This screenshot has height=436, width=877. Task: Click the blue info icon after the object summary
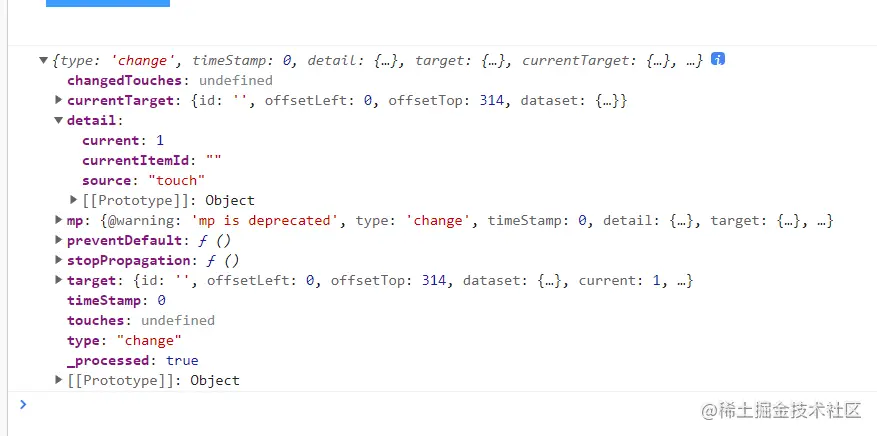718,60
